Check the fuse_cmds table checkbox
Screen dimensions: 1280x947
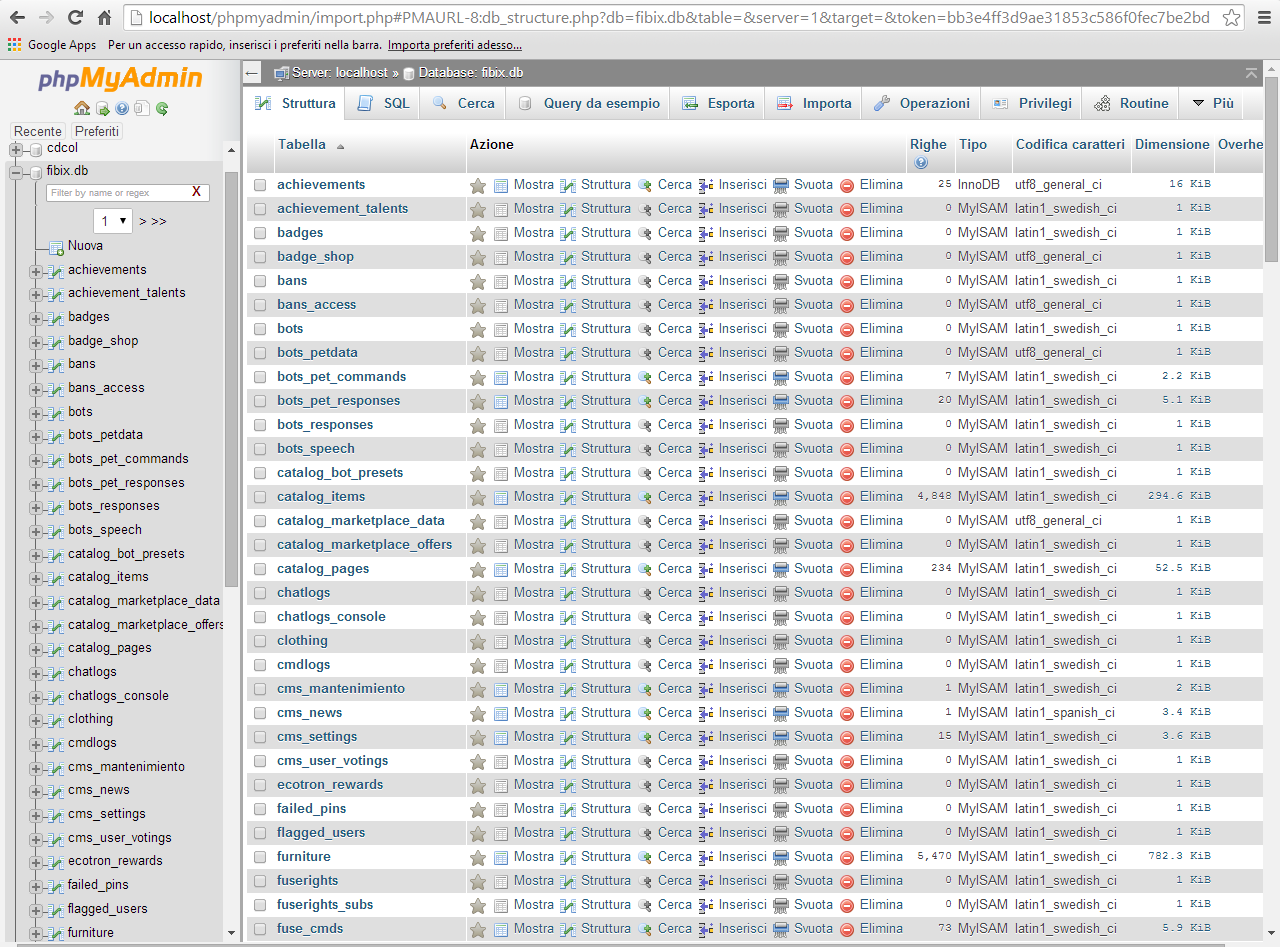click(260, 929)
